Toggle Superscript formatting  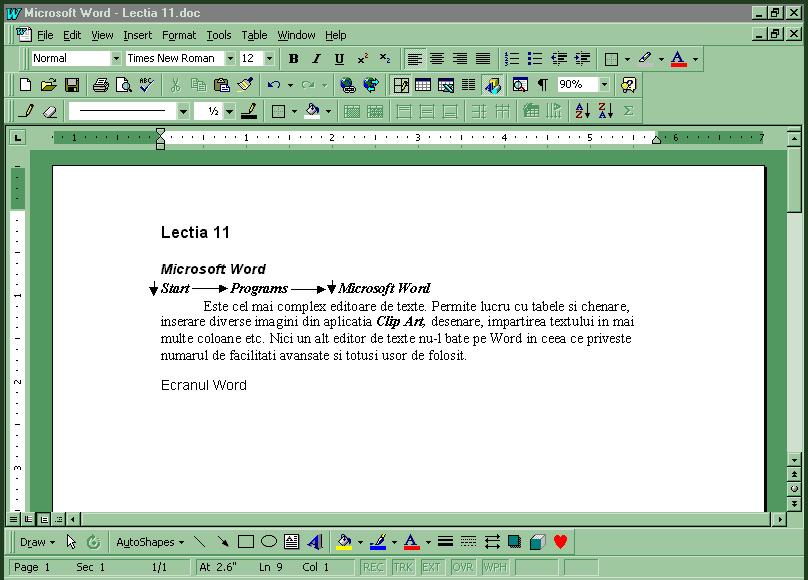pyautogui.click(x=362, y=59)
